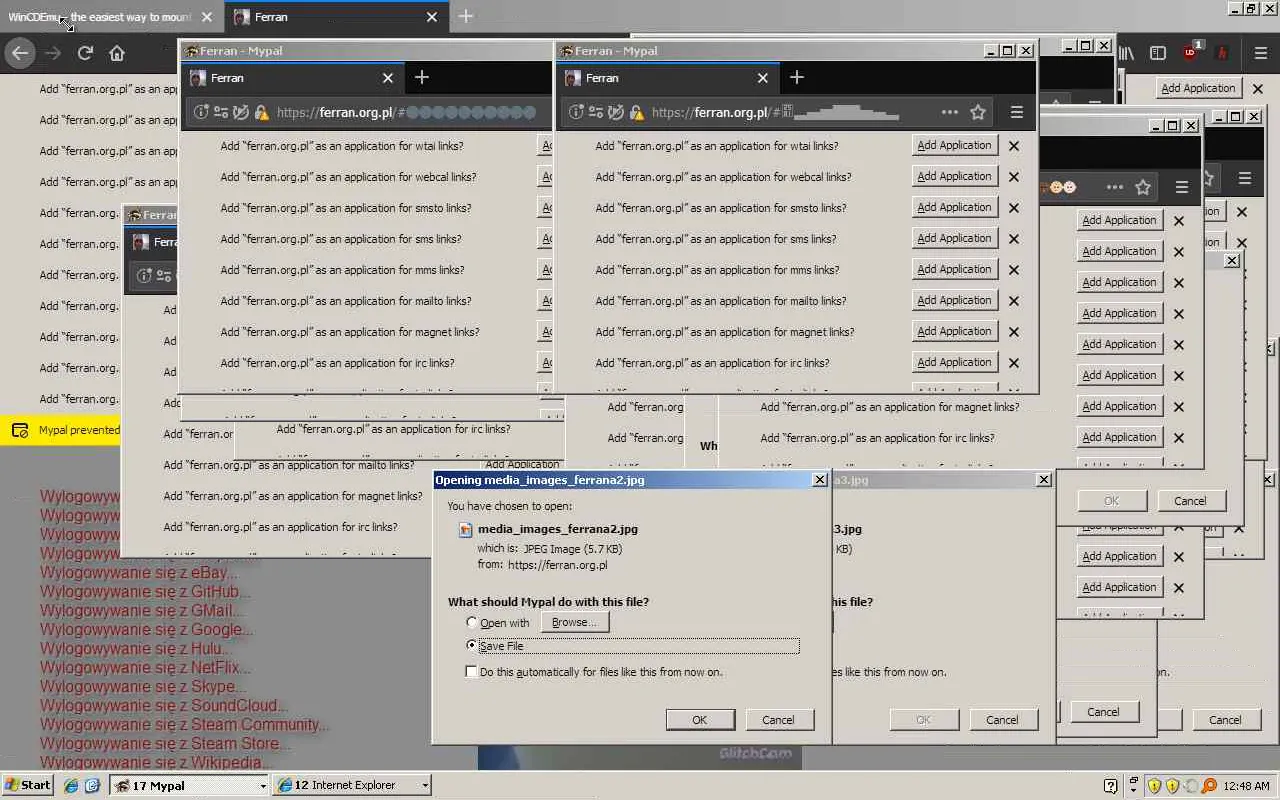Open three-dot page actions in address bar ending in gray bars
Viewport: 1280px width, 800px height.
[949, 112]
